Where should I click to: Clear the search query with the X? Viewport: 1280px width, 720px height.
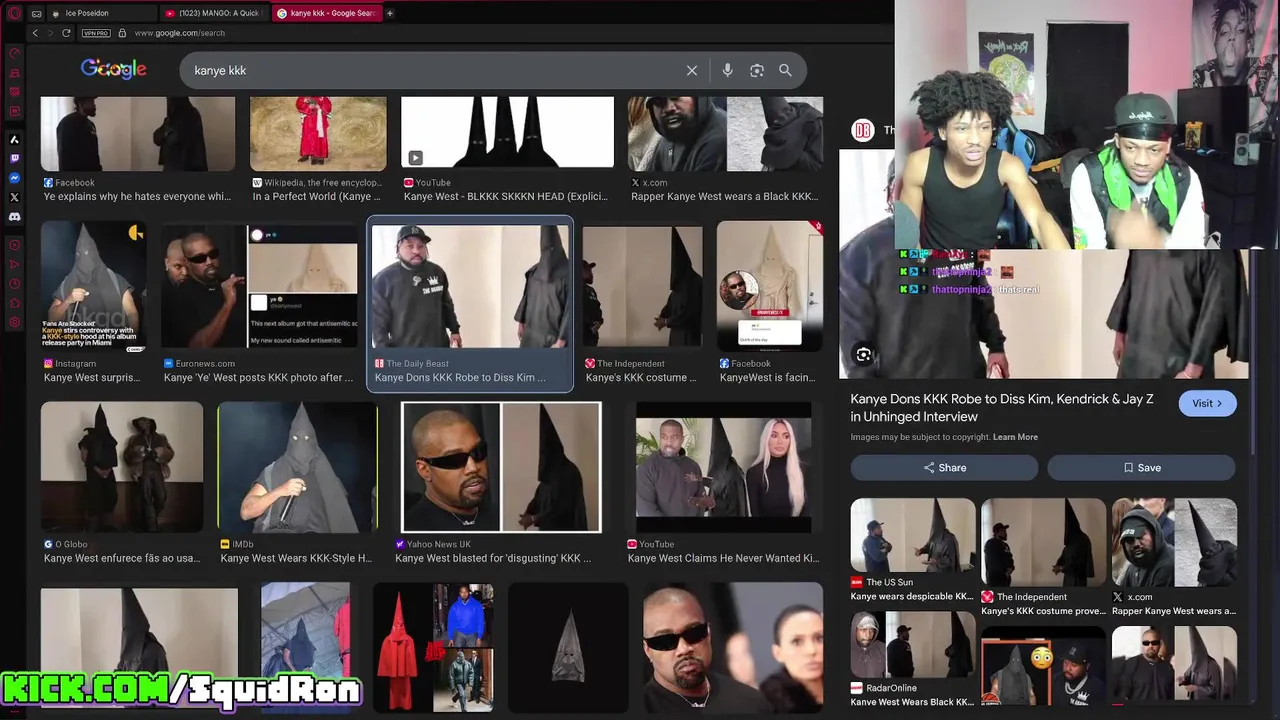(x=692, y=70)
